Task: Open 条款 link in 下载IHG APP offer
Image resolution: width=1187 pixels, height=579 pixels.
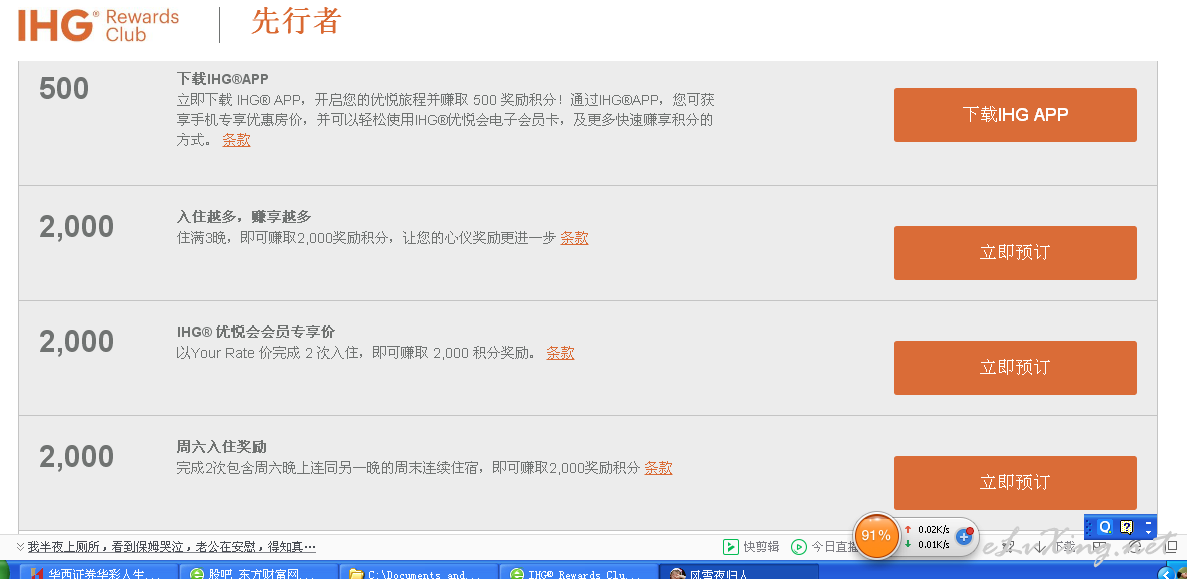Action: (x=236, y=140)
